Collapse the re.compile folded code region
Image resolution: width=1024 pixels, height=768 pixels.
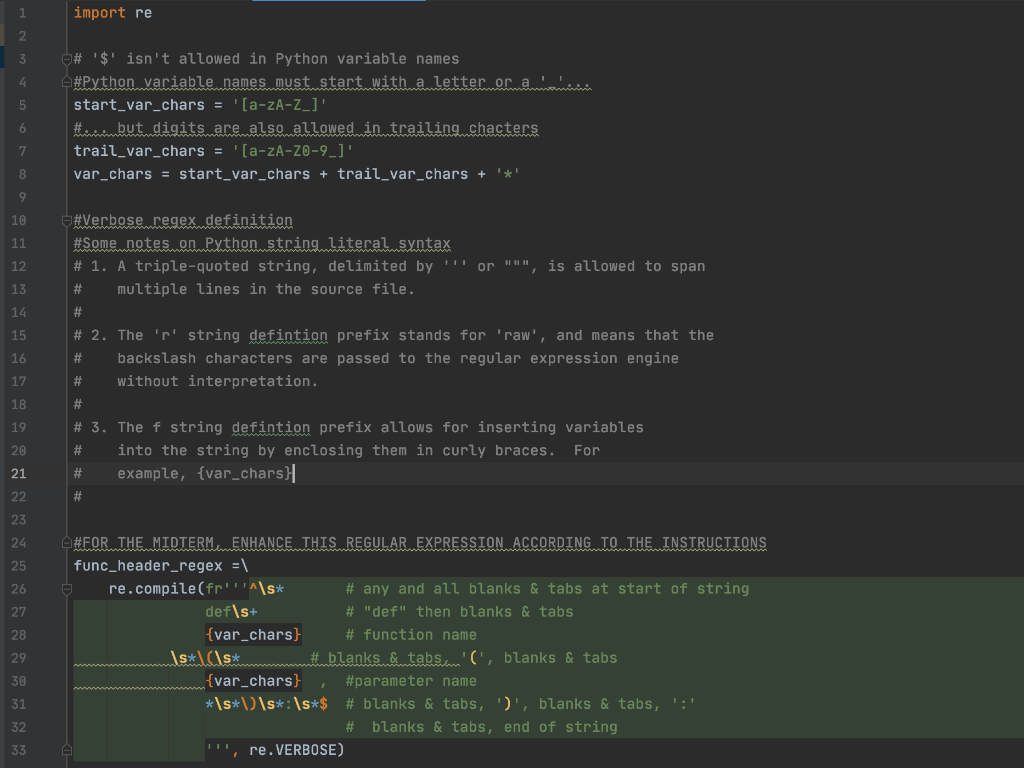[66, 589]
